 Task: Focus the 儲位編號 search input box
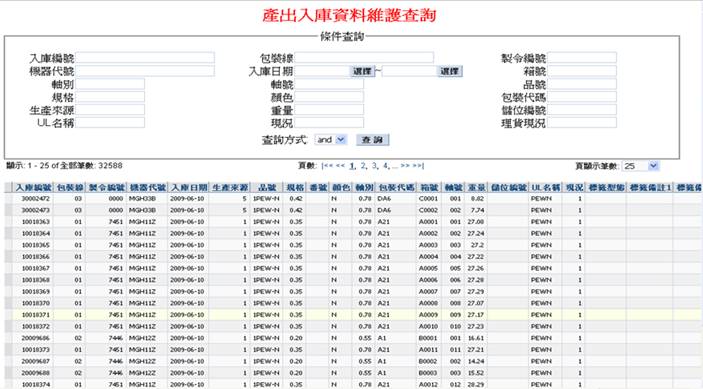[x=582, y=110]
